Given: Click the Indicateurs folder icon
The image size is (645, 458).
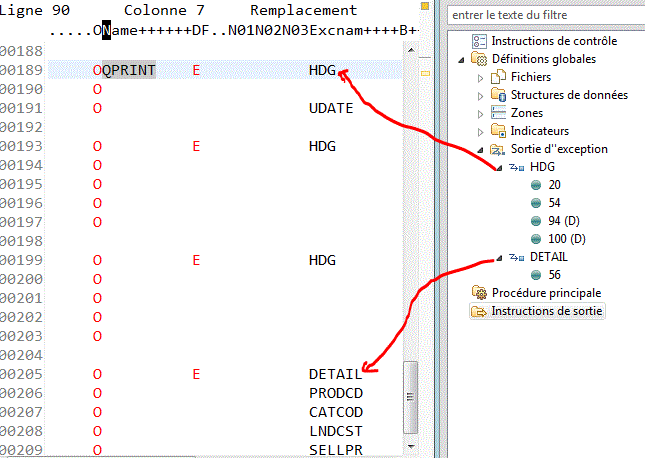Looking at the screenshot, I should coord(498,131).
